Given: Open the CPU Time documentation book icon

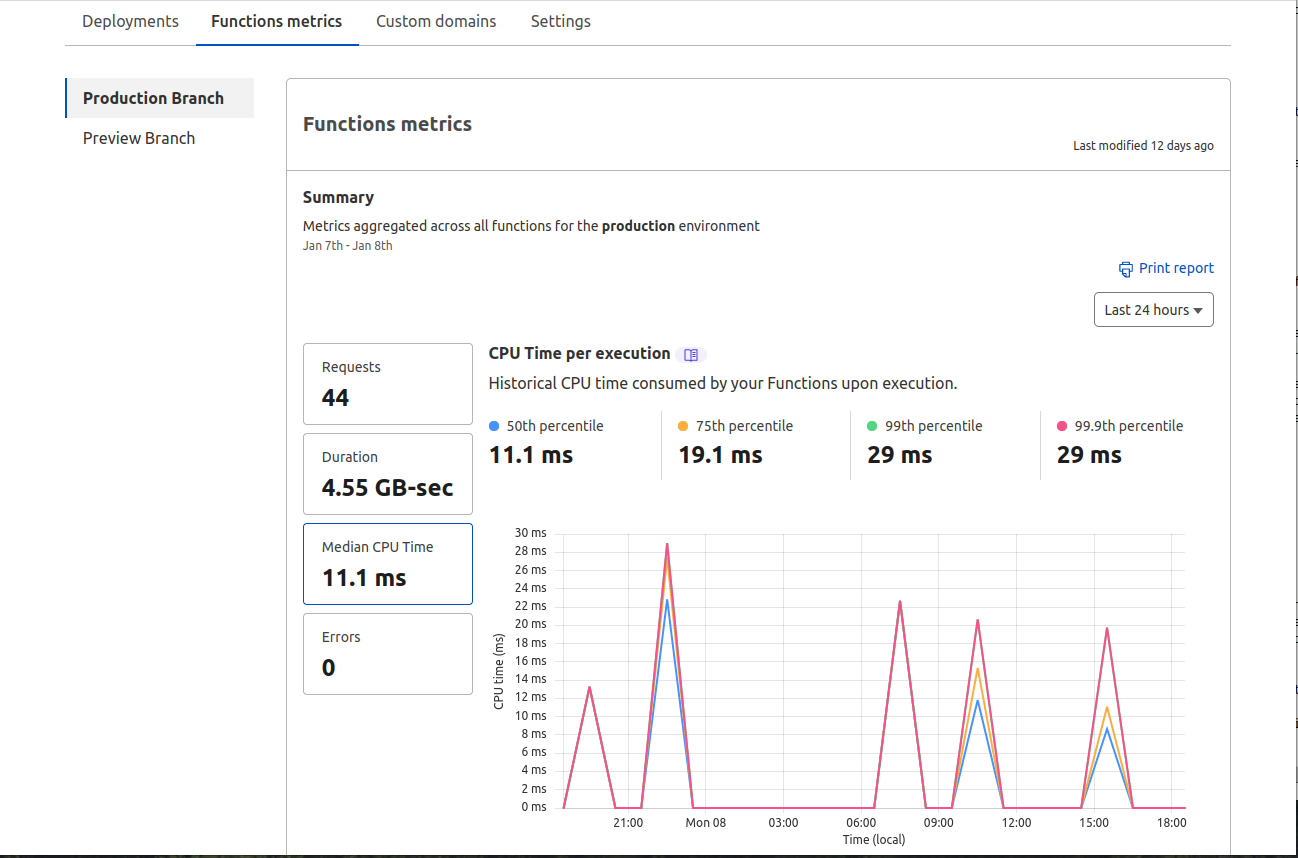Looking at the screenshot, I should (x=691, y=354).
